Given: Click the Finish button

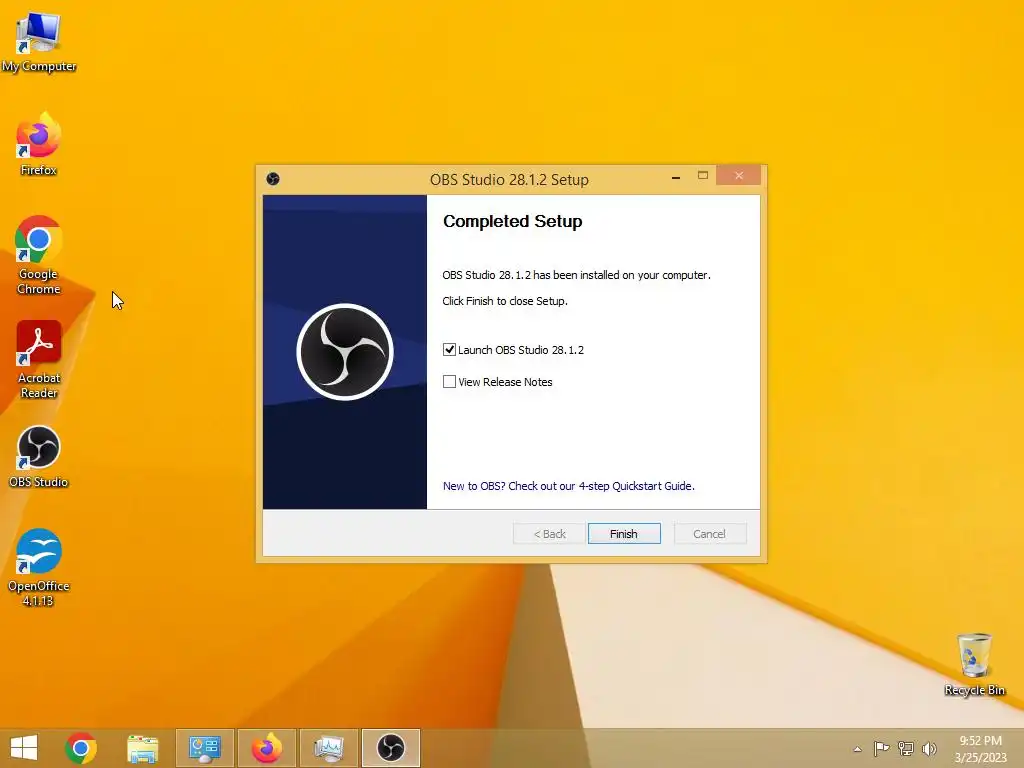Looking at the screenshot, I should click(624, 534).
